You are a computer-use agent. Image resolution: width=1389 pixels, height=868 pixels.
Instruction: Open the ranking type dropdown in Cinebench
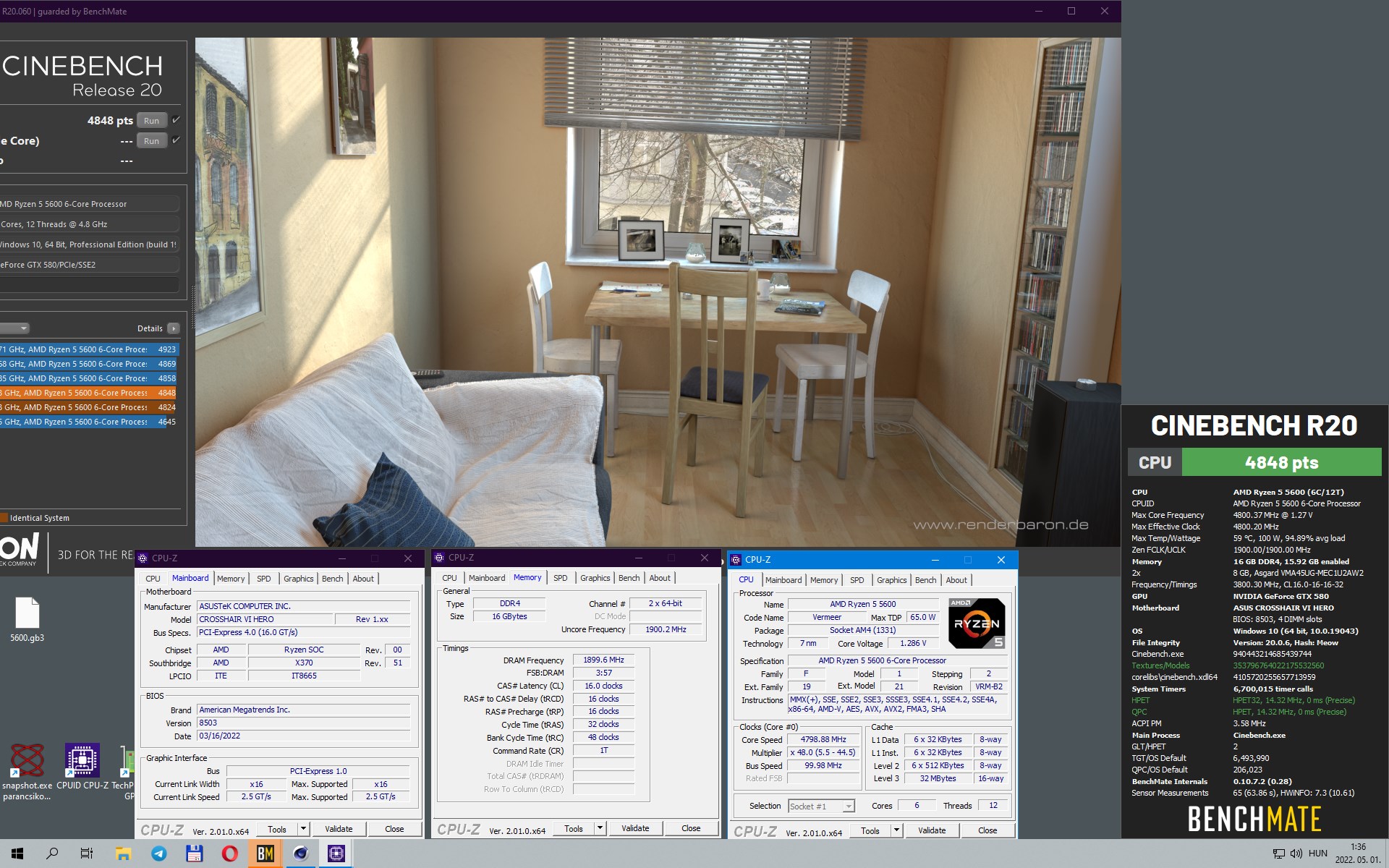coord(14,328)
